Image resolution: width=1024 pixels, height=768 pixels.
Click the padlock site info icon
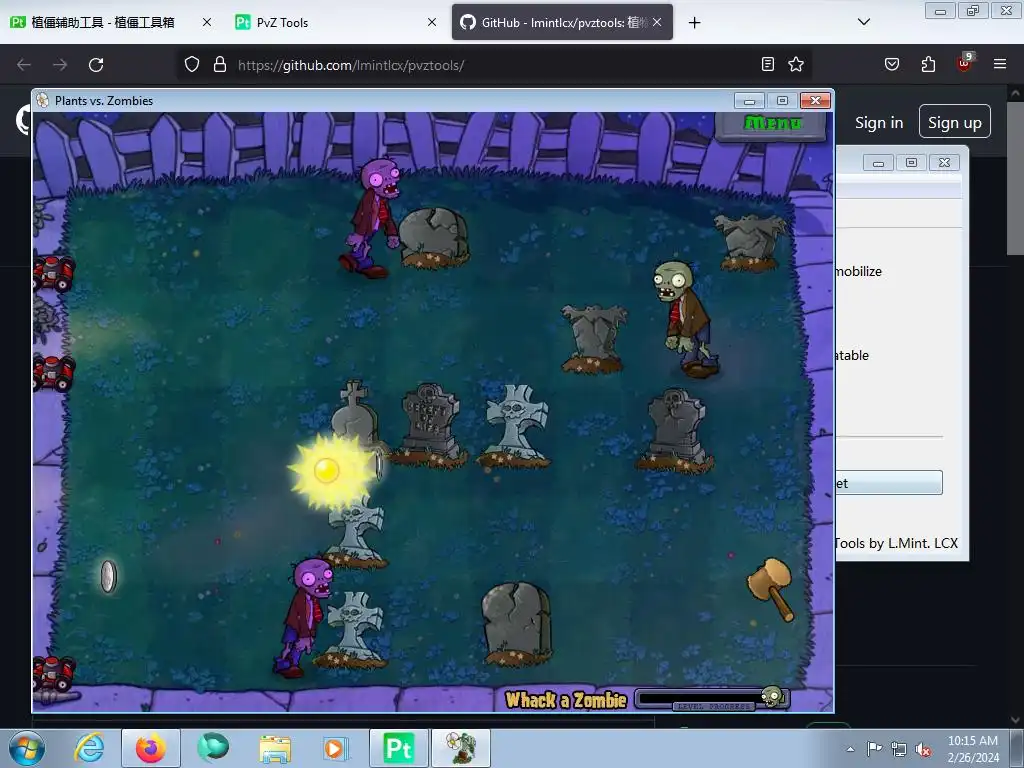pos(220,64)
